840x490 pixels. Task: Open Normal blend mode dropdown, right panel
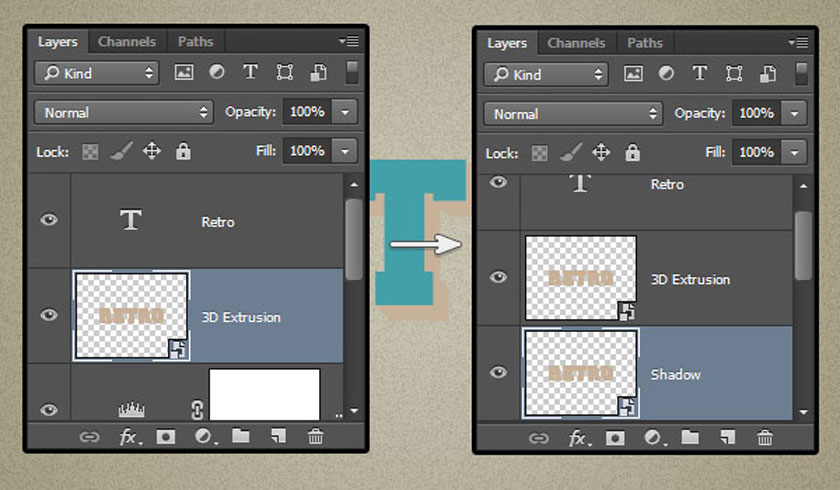(573, 114)
